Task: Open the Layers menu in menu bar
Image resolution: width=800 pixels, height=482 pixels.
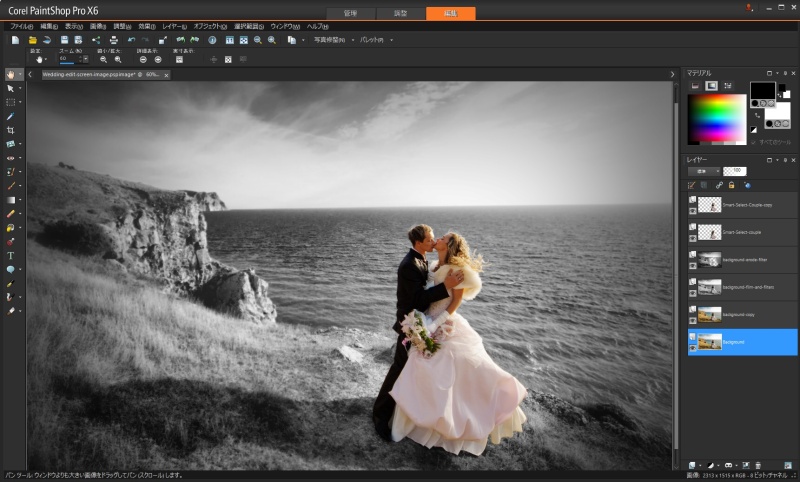Action: point(174,26)
